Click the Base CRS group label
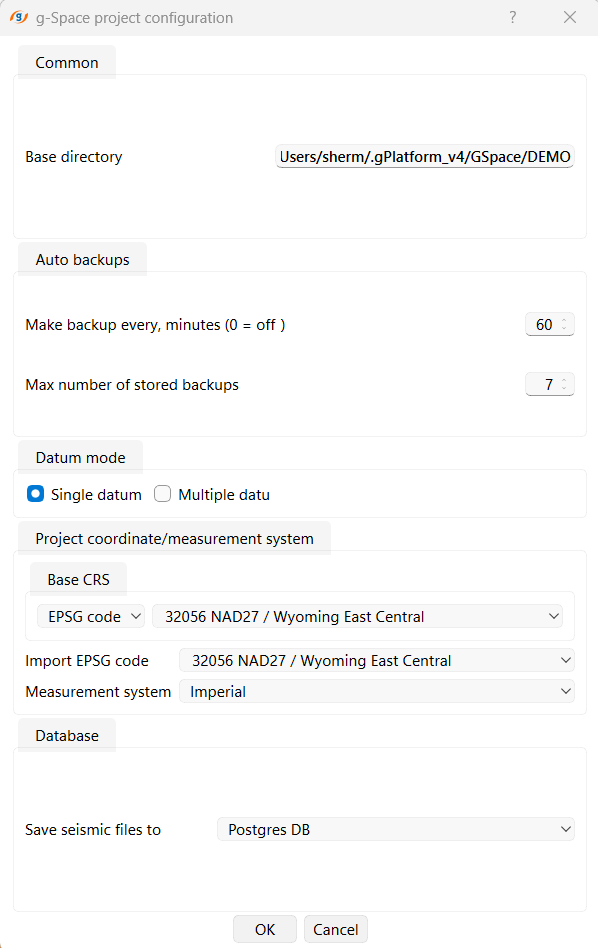The height and width of the screenshot is (948, 598). click(79, 579)
